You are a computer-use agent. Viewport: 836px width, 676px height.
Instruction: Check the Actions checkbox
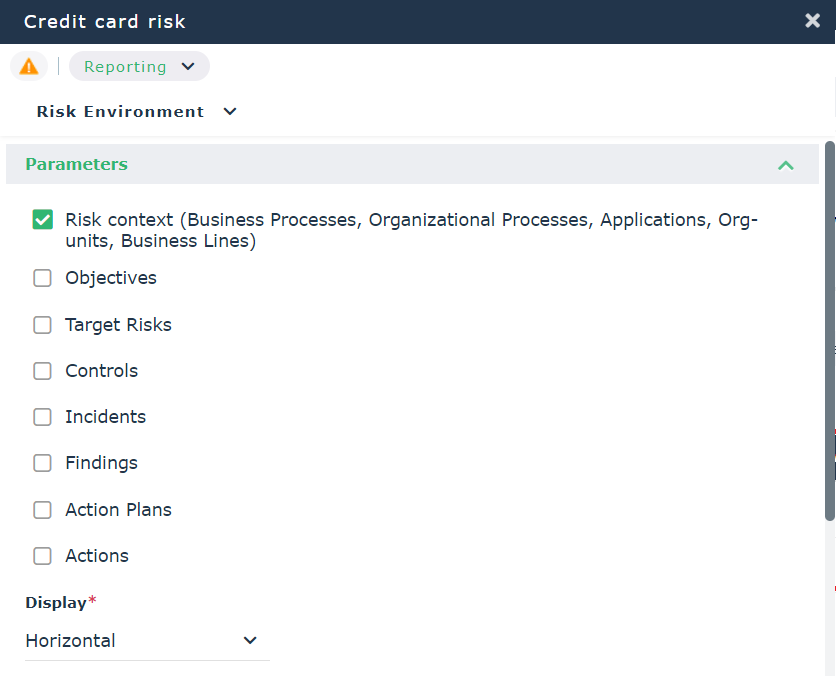pyautogui.click(x=42, y=556)
